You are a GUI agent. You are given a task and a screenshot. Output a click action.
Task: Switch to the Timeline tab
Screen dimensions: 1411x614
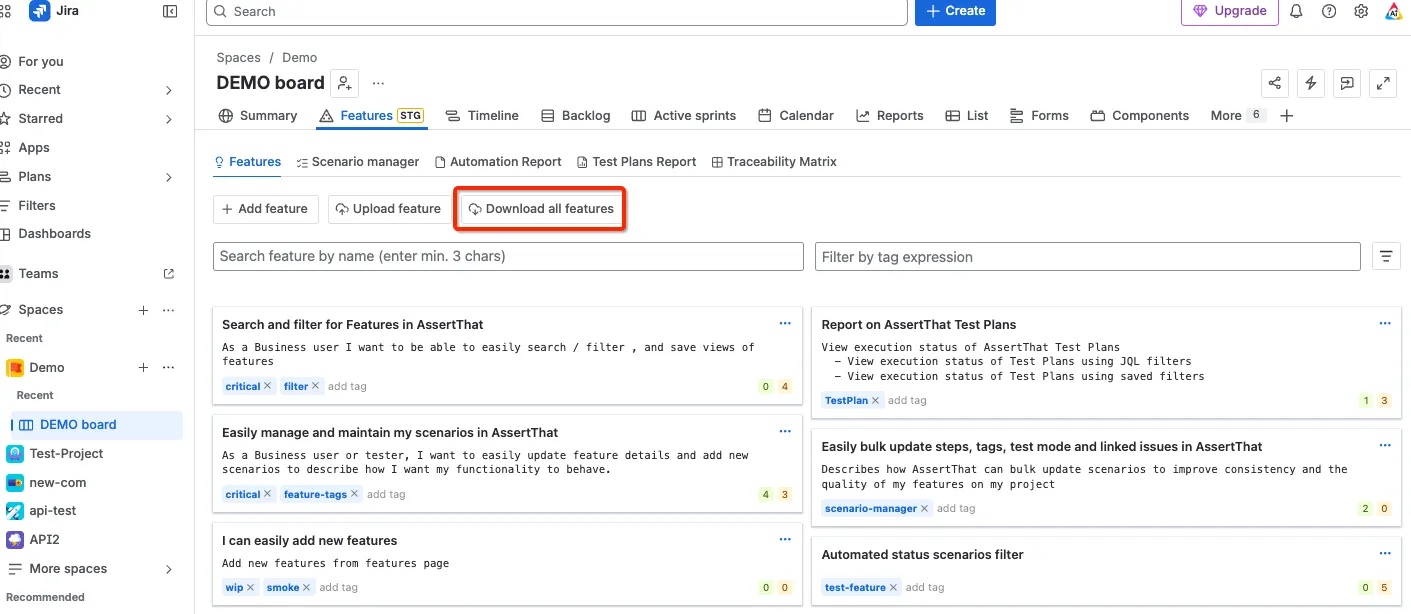(x=482, y=116)
